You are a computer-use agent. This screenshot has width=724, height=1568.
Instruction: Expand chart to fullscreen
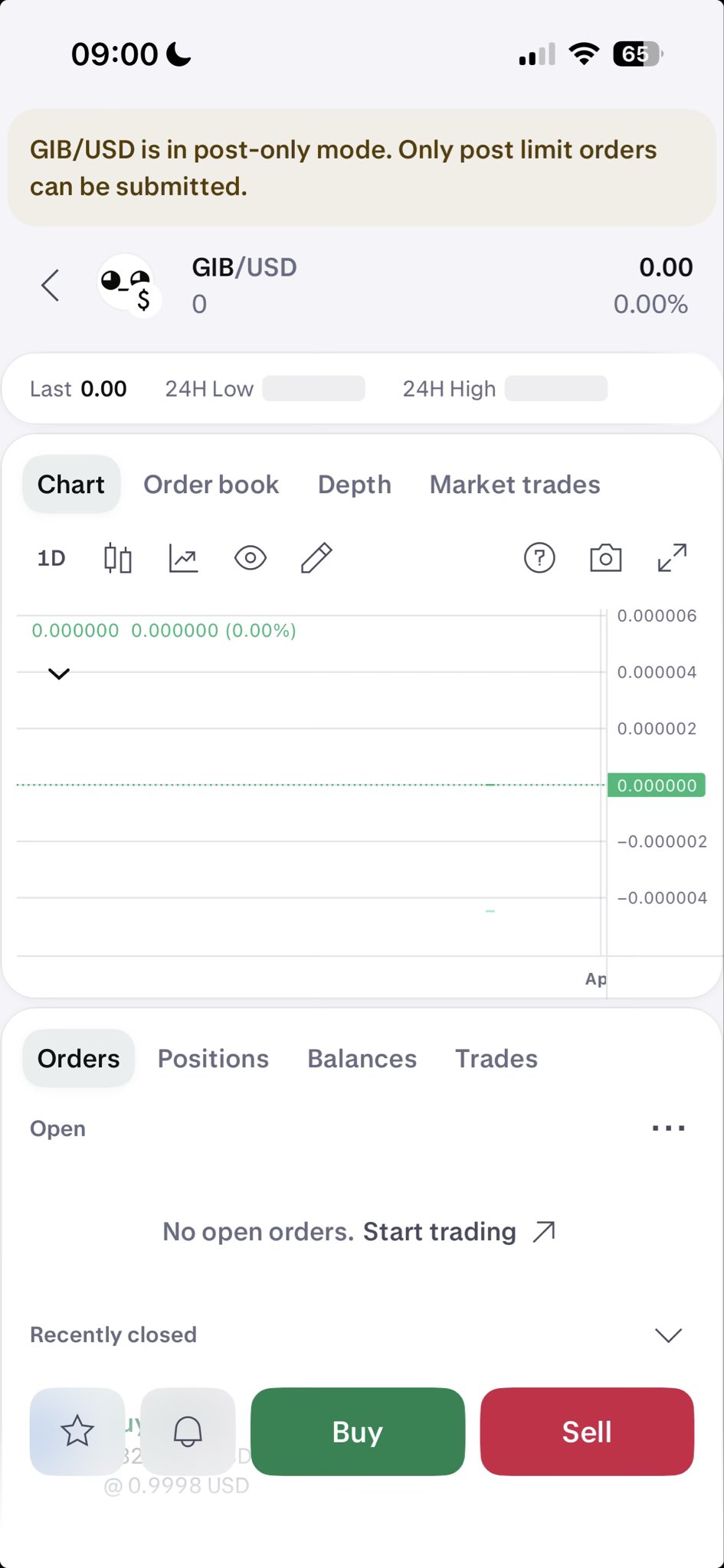coord(672,558)
